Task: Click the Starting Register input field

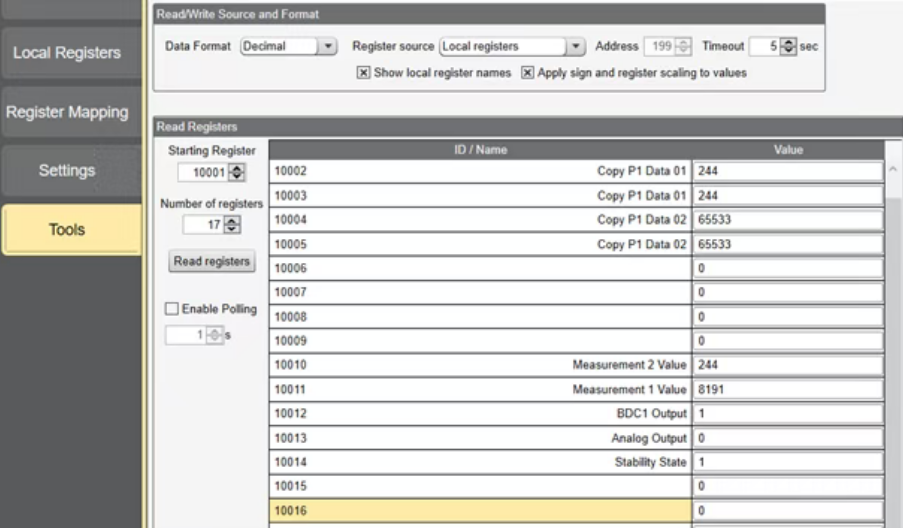Action: coord(204,173)
